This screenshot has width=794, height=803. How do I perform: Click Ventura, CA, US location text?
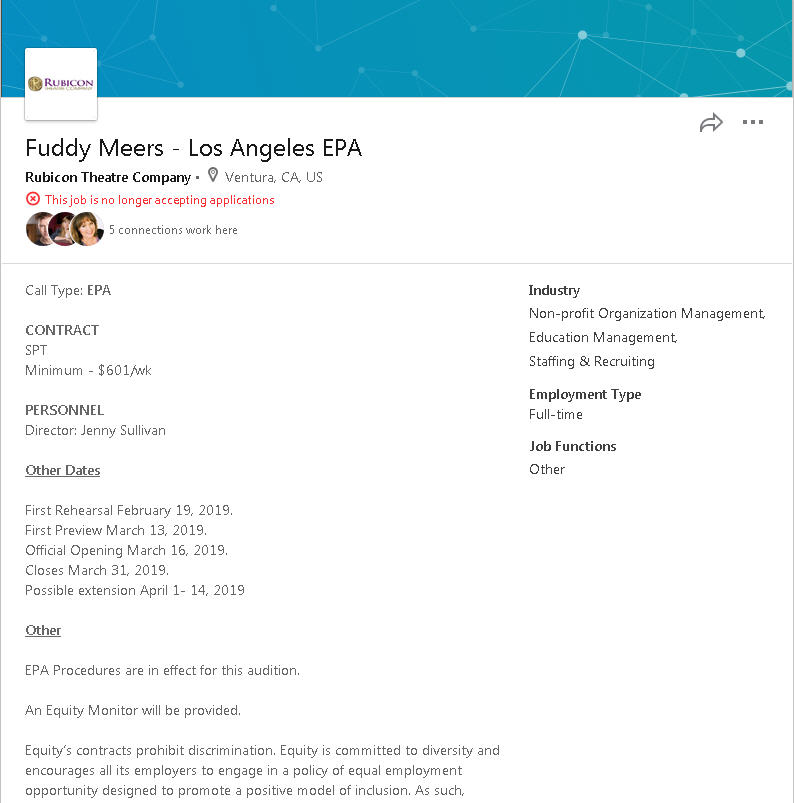pyautogui.click(x=274, y=177)
